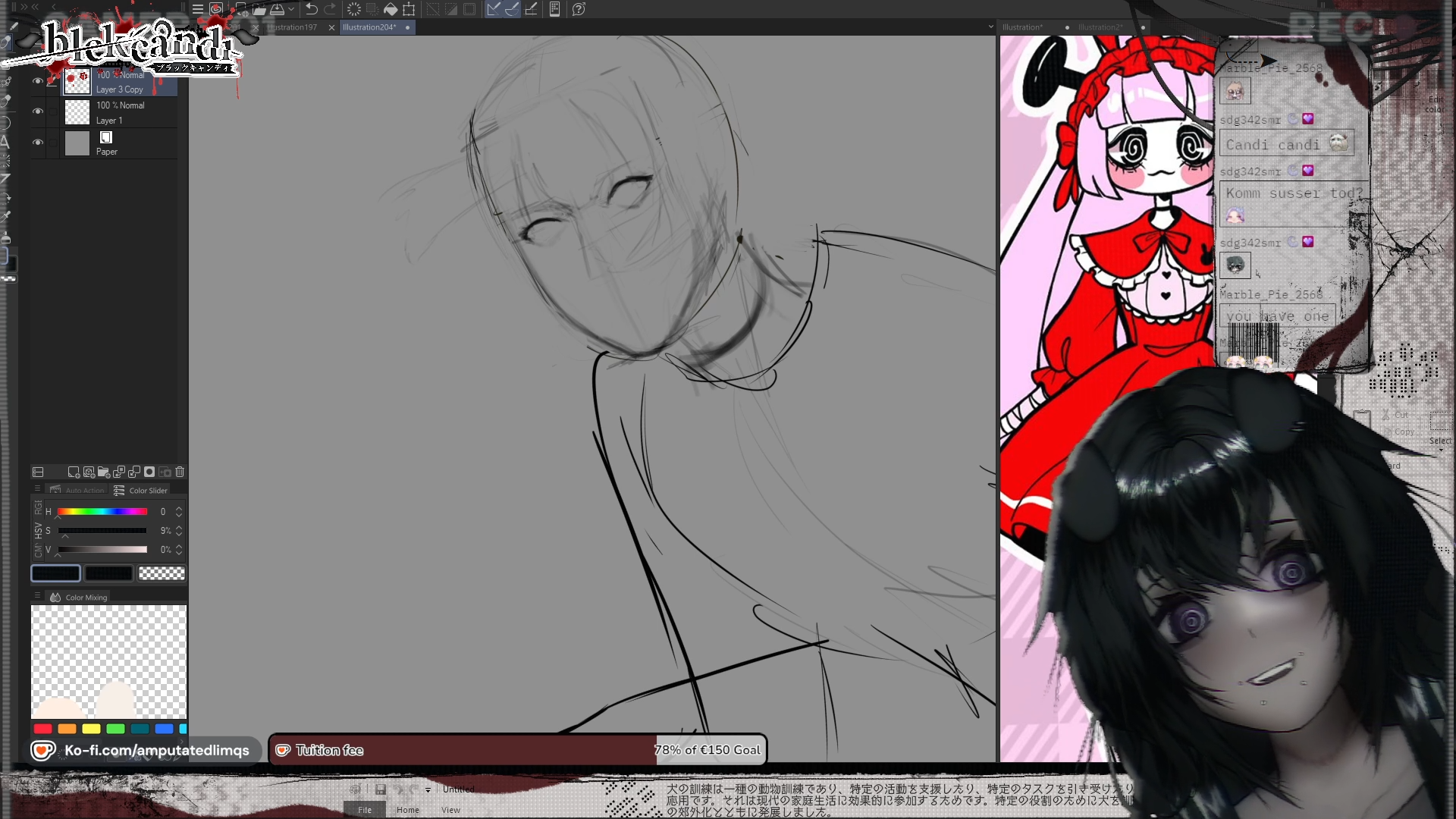
Task: Select the transparent color swatch
Action: click(x=162, y=573)
